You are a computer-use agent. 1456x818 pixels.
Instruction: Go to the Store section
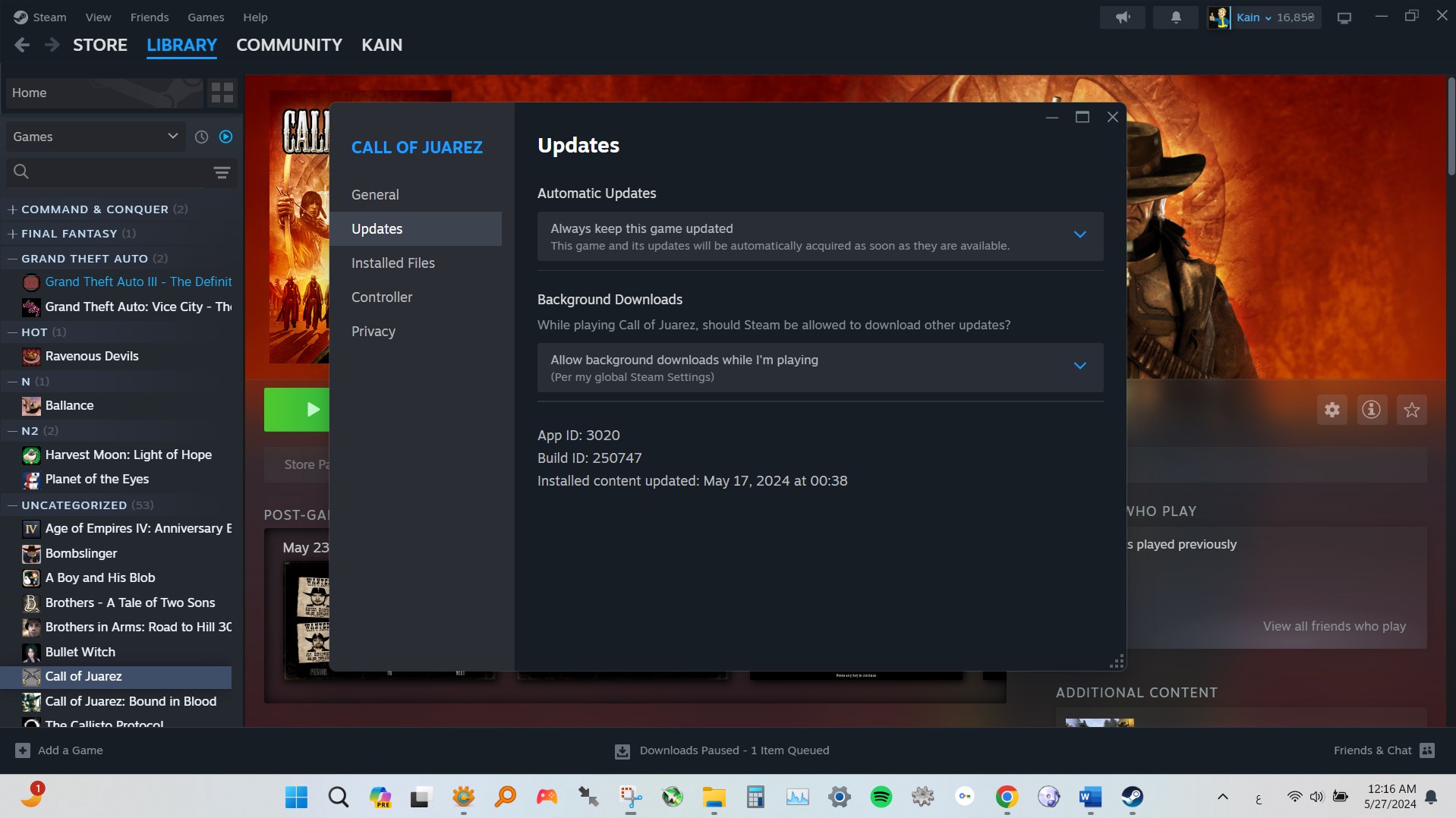(100, 45)
